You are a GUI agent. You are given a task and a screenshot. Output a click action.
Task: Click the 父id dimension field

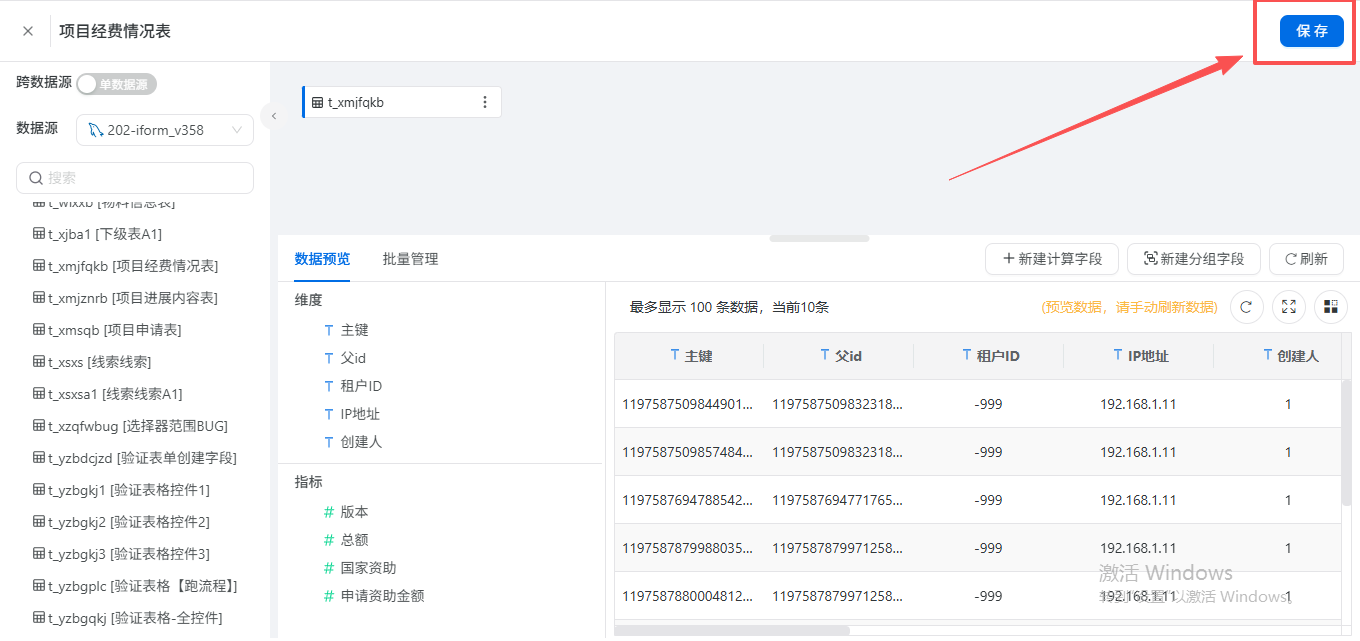point(353,358)
